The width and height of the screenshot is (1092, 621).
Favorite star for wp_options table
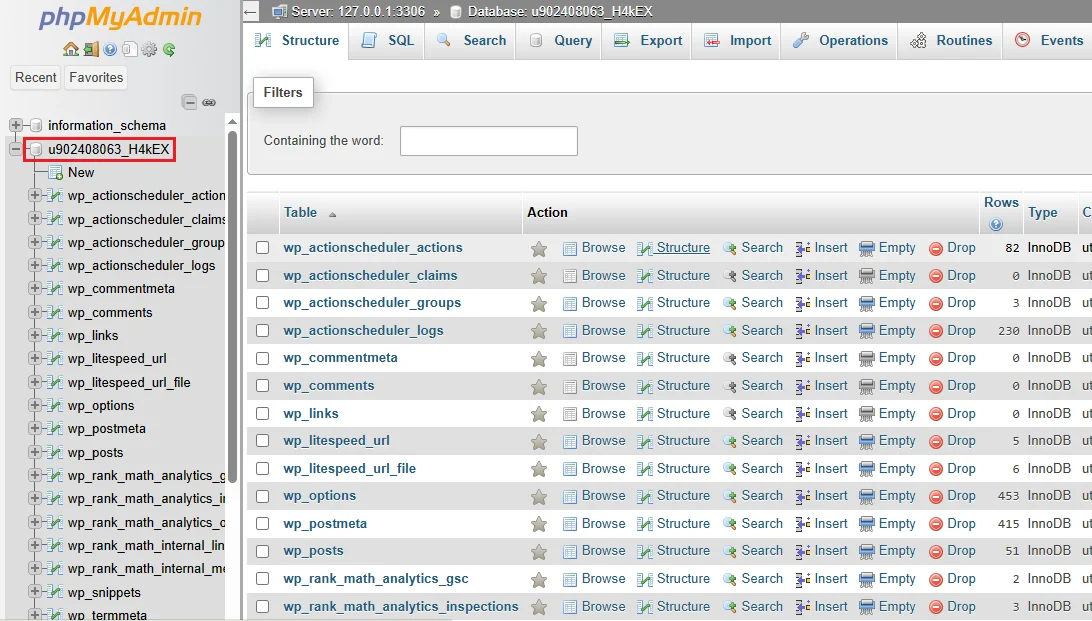[x=538, y=496]
